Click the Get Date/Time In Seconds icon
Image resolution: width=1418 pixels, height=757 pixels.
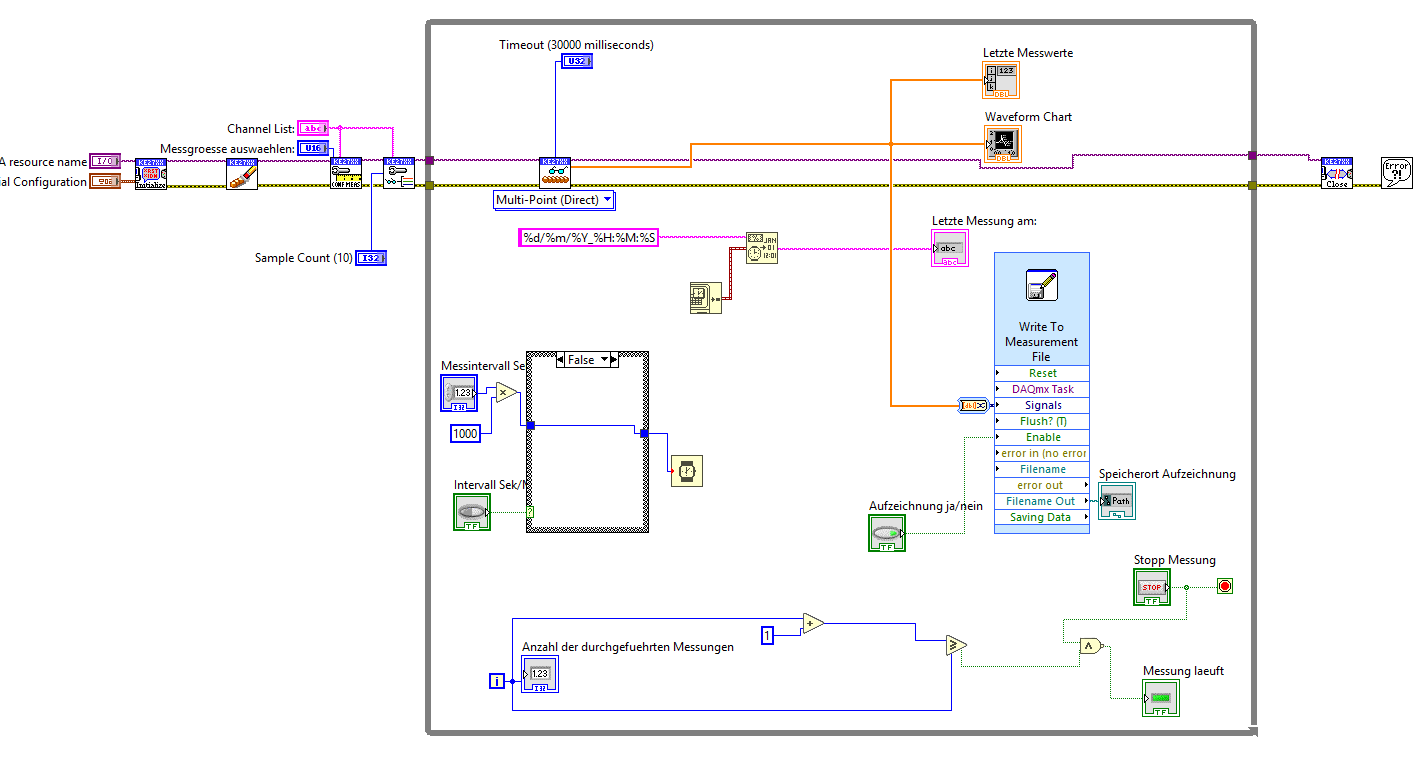706,298
